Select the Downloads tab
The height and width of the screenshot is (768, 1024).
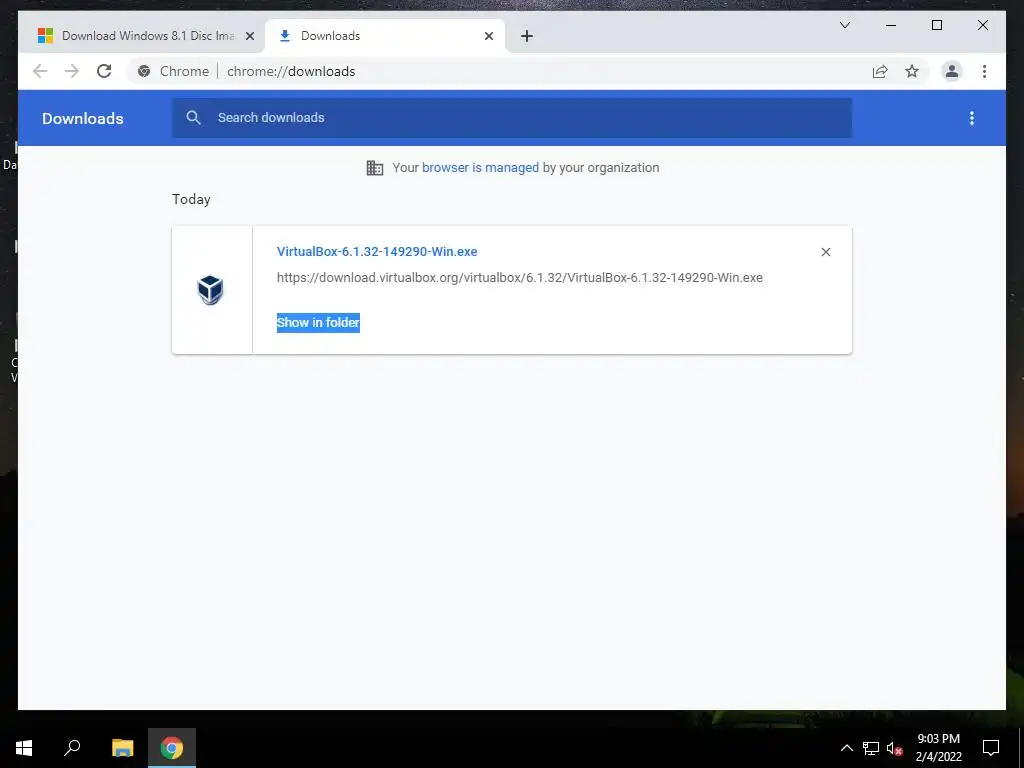tap(384, 36)
